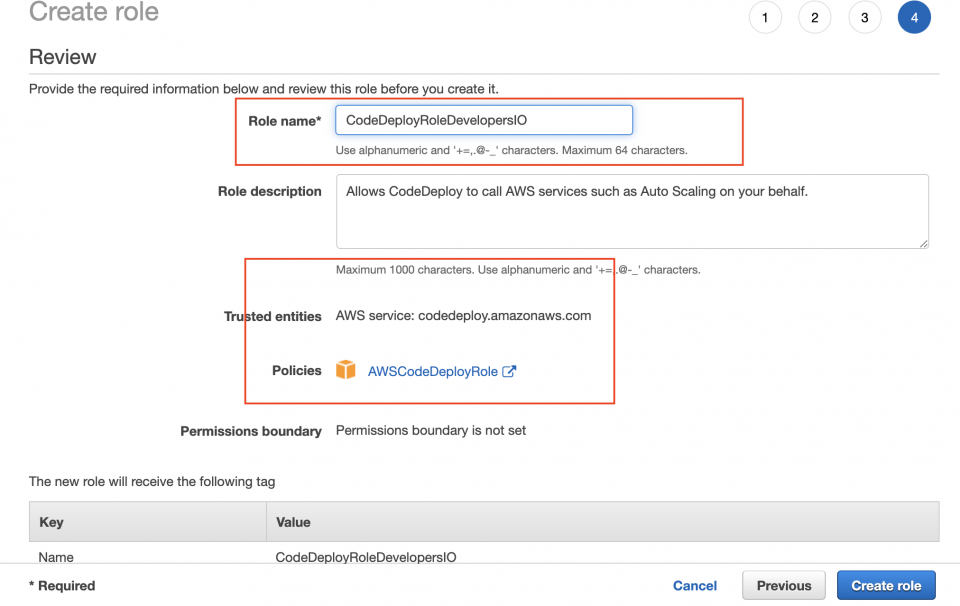The width and height of the screenshot is (960, 606).
Task: Cancel role creation via the Cancel link
Action: pos(694,585)
